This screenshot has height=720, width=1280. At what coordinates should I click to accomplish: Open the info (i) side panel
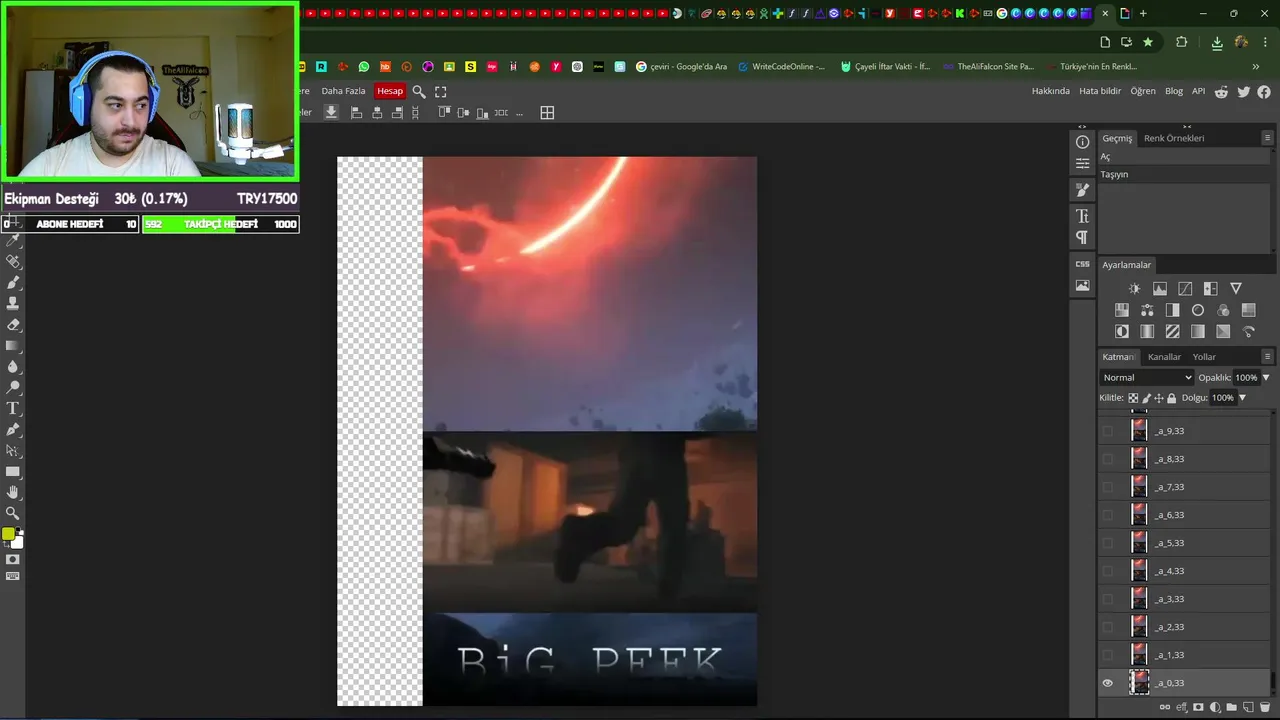pyautogui.click(x=1082, y=142)
